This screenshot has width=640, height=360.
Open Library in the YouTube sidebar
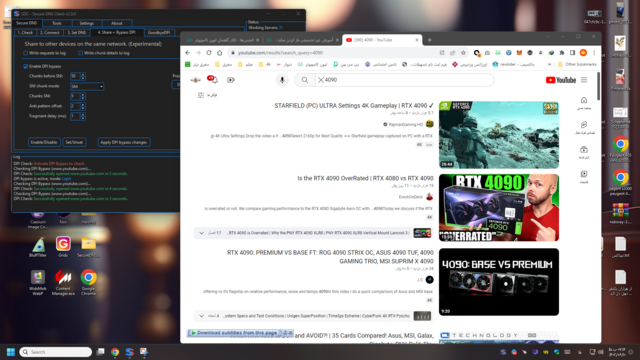(x=584, y=177)
